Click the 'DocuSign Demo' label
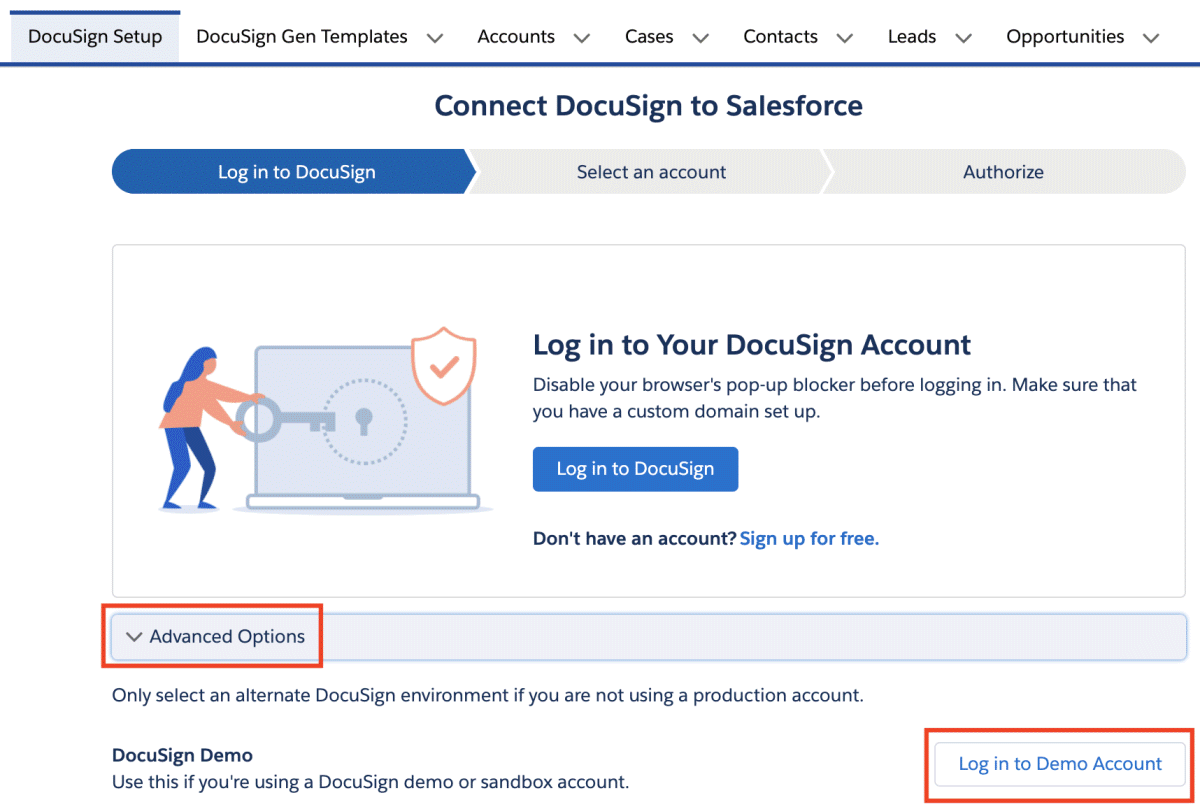Image resolution: width=1200 pixels, height=807 pixels. point(182,755)
